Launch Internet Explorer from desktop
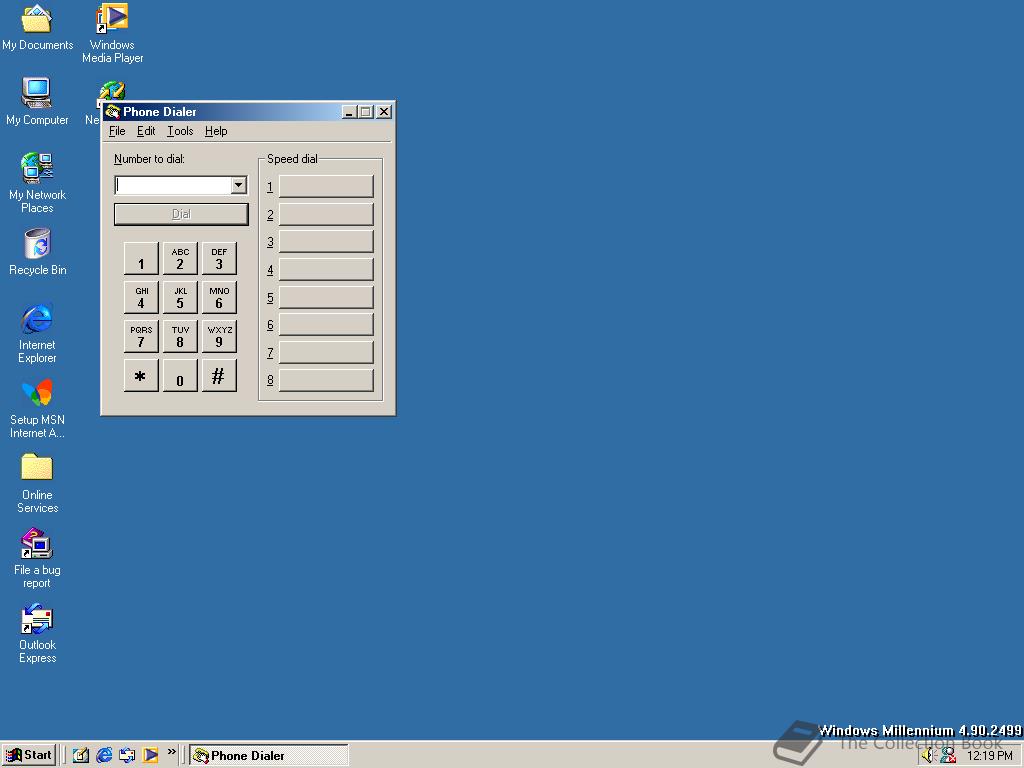The image size is (1024, 768). 37,332
